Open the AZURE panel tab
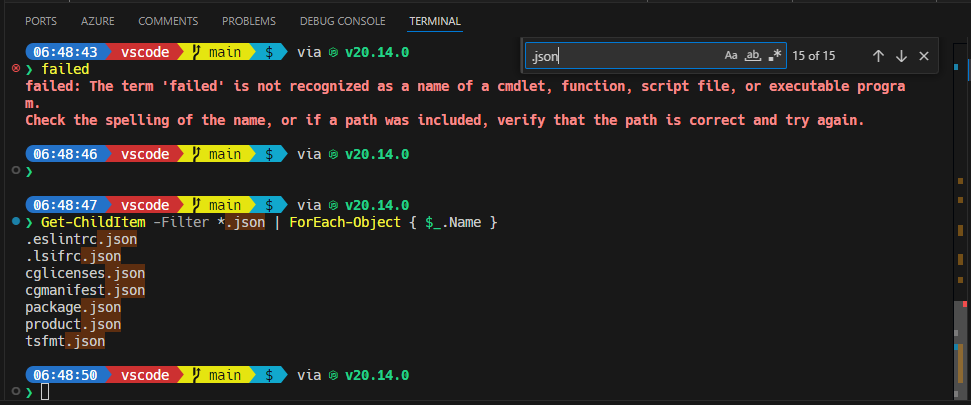 (98, 20)
